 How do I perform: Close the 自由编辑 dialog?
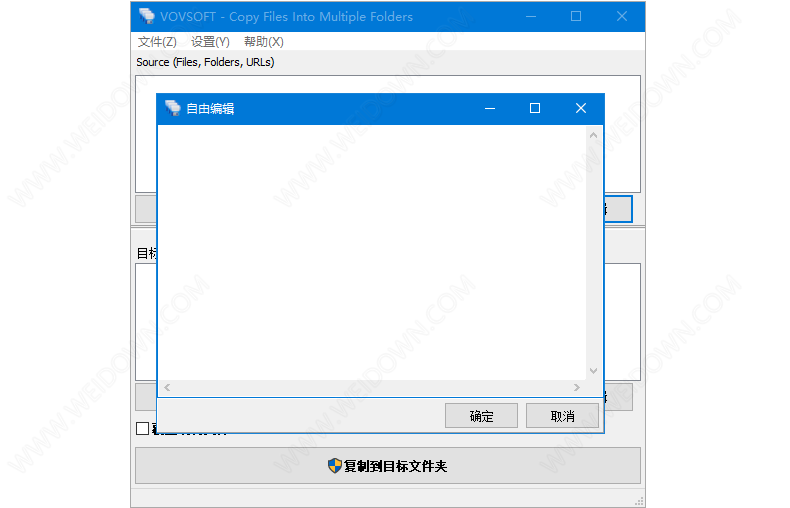(581, 108)
